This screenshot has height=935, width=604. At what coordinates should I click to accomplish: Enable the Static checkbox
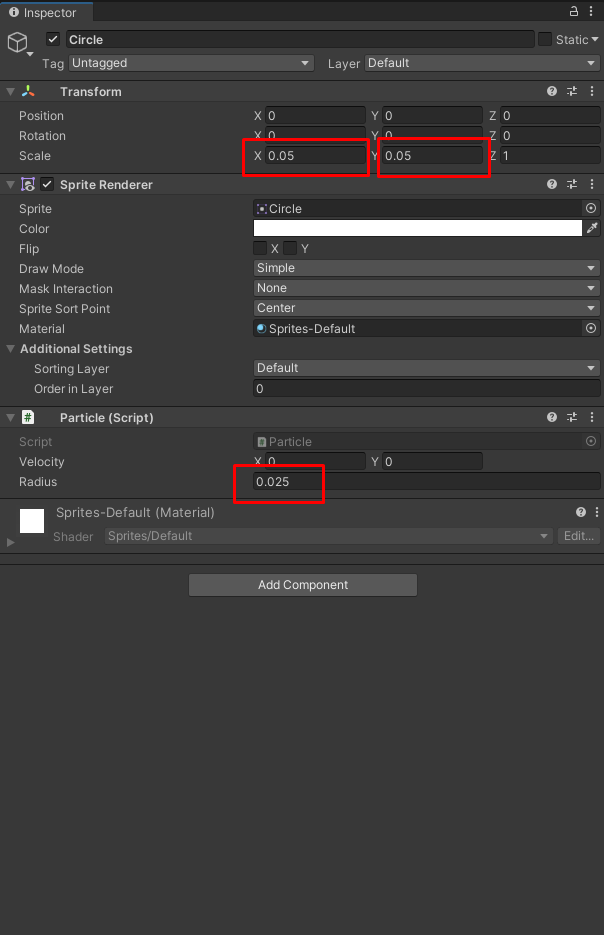pyautogui.click(x=545, y=40)
